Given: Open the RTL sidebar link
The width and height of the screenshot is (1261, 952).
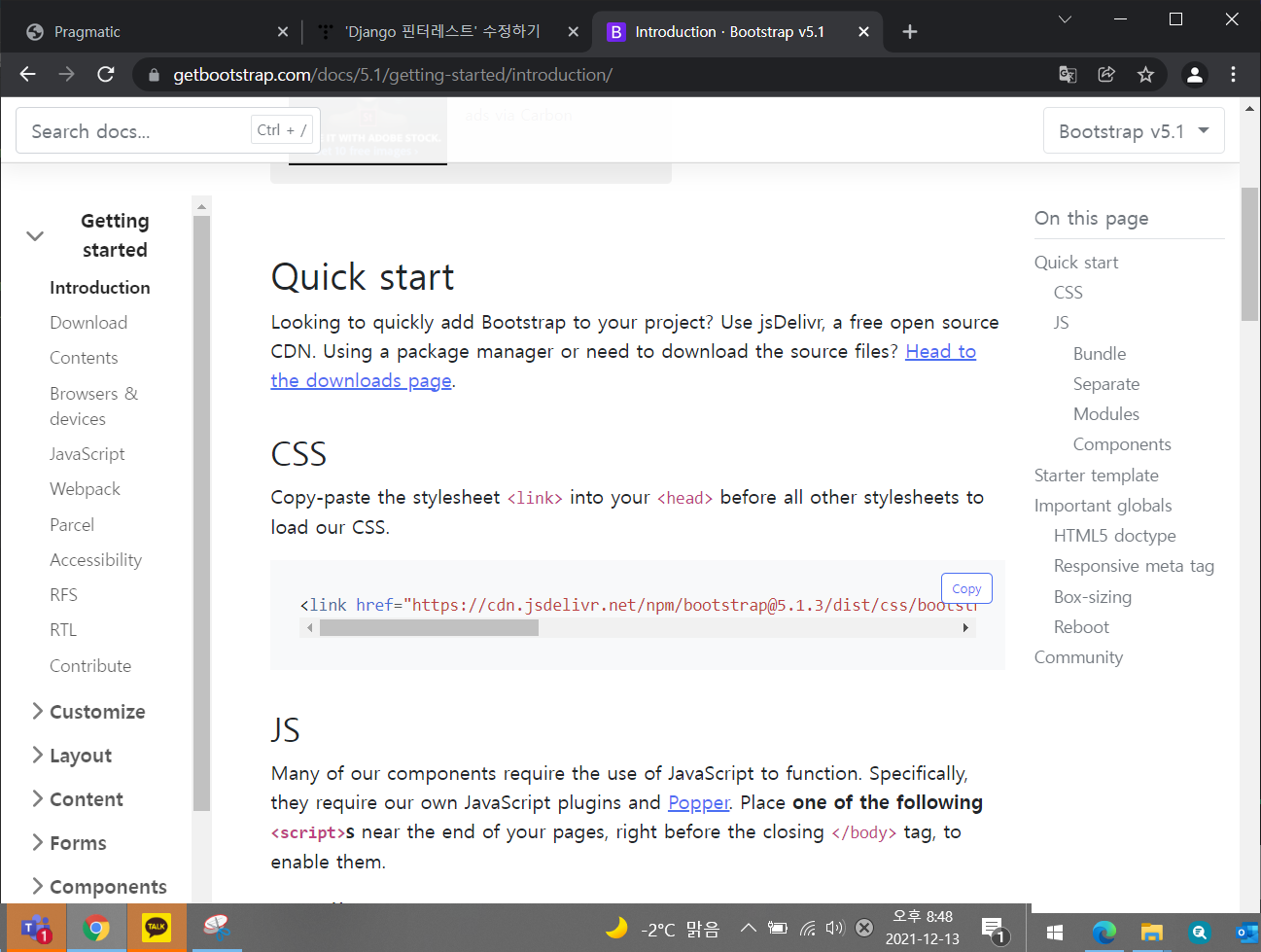Looking at the screenshot, I should pos(63,630).
